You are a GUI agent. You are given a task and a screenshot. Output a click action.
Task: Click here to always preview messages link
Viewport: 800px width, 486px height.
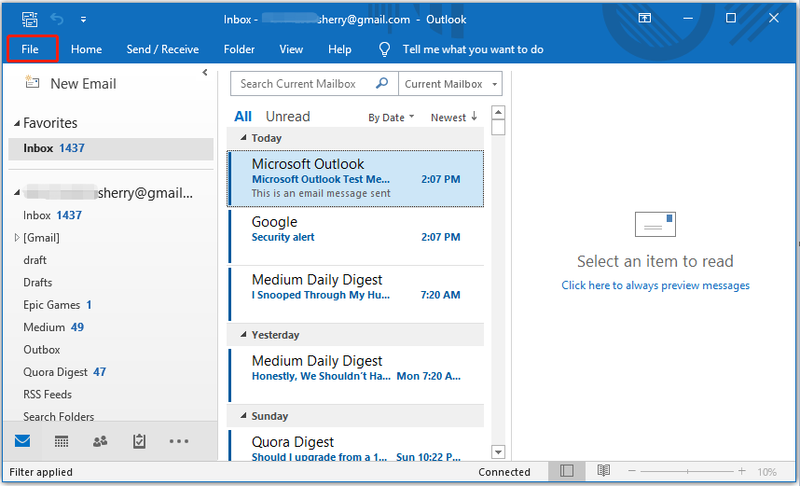(x=655, y=285)
